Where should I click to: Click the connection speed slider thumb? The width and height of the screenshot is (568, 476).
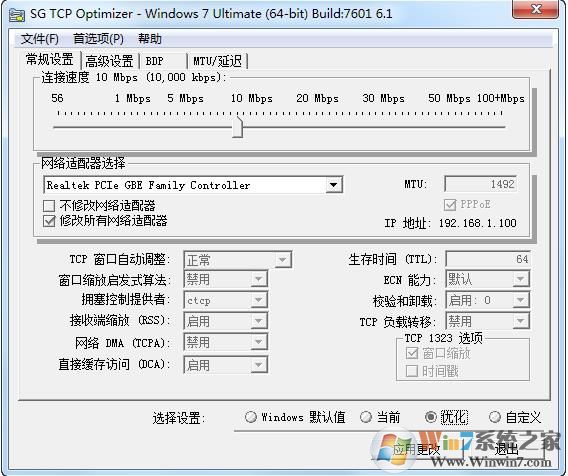click(x=237, y=127)
